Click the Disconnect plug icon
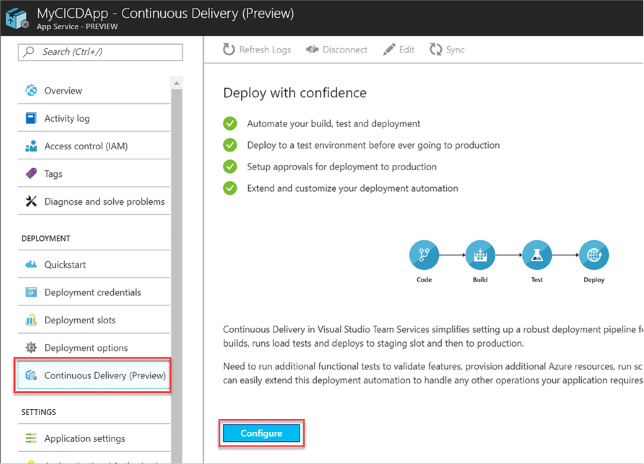 312,50
